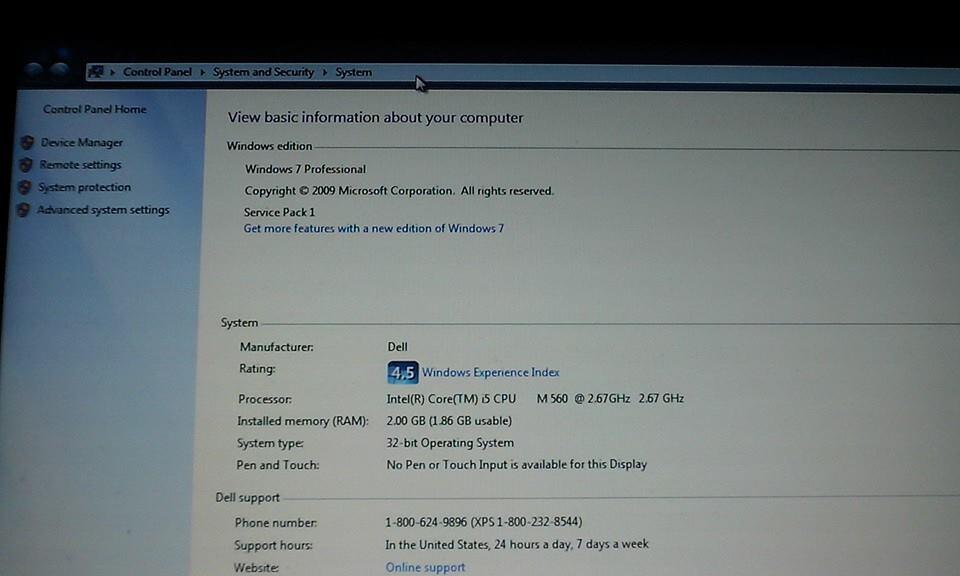
Task: Click the Rating: label
Action: (x=257, y=368)
